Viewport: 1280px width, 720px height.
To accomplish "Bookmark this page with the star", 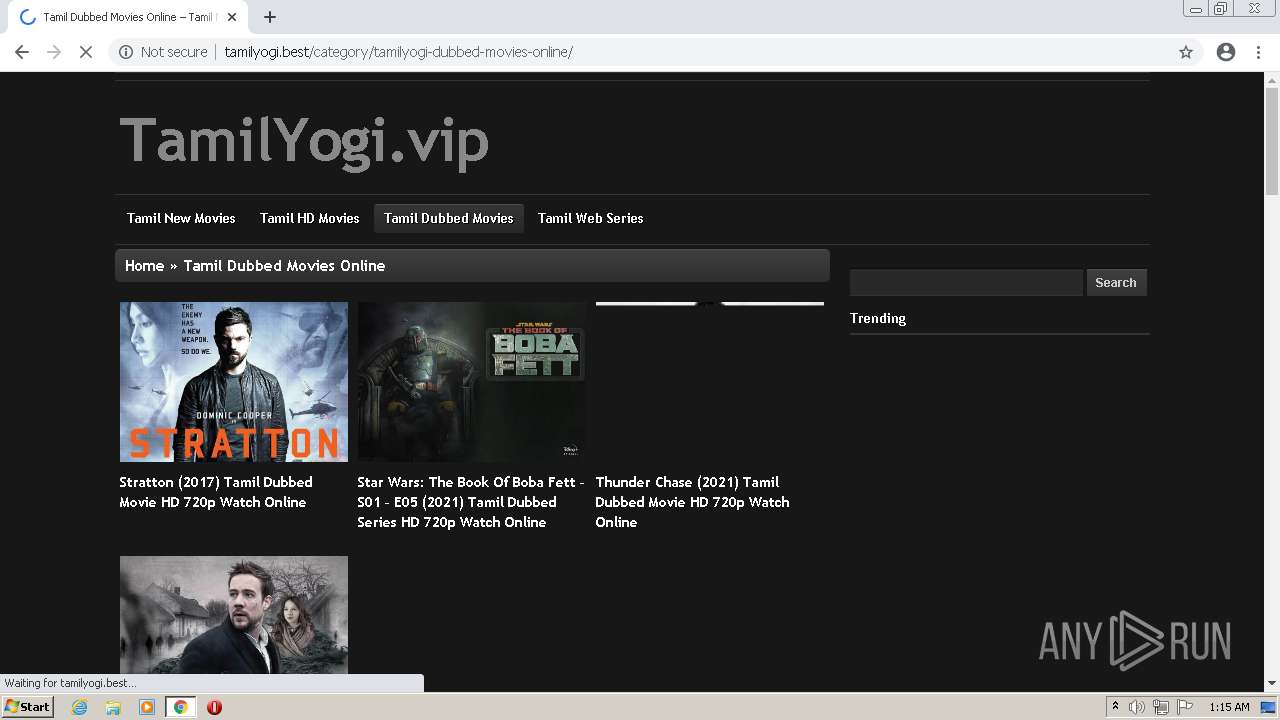I will (1186, 52).
